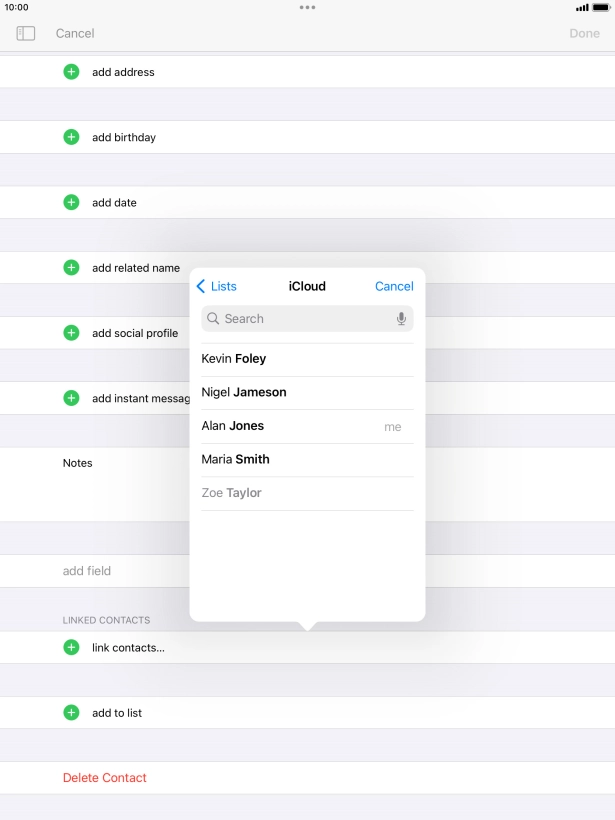This screenshot has height=820, width=615.
Task: Go back to Lists in popover
Action: (217, 286)
